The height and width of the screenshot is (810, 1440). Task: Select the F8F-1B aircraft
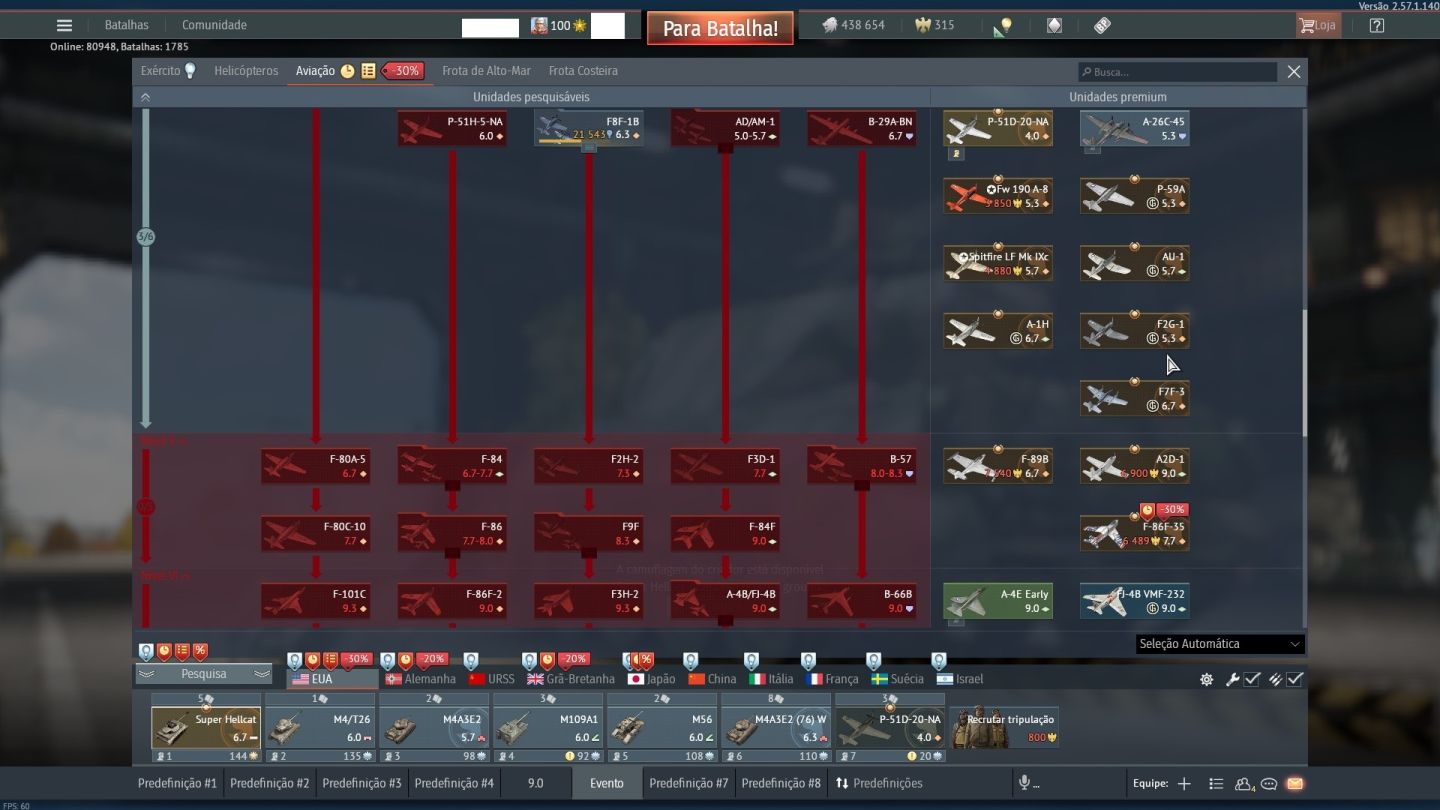point(588,128)
